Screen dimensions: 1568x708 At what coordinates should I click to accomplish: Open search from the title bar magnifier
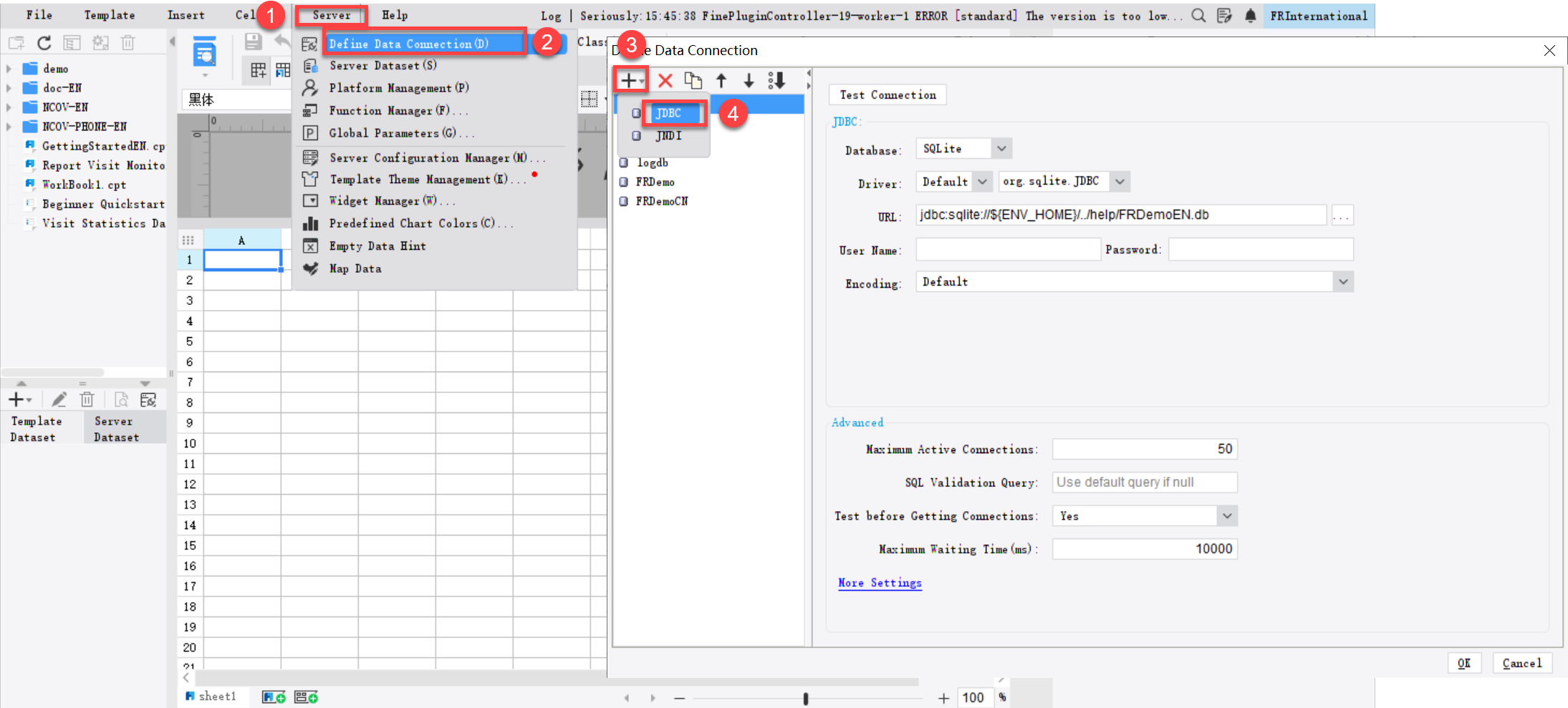tap(1198, 15)
